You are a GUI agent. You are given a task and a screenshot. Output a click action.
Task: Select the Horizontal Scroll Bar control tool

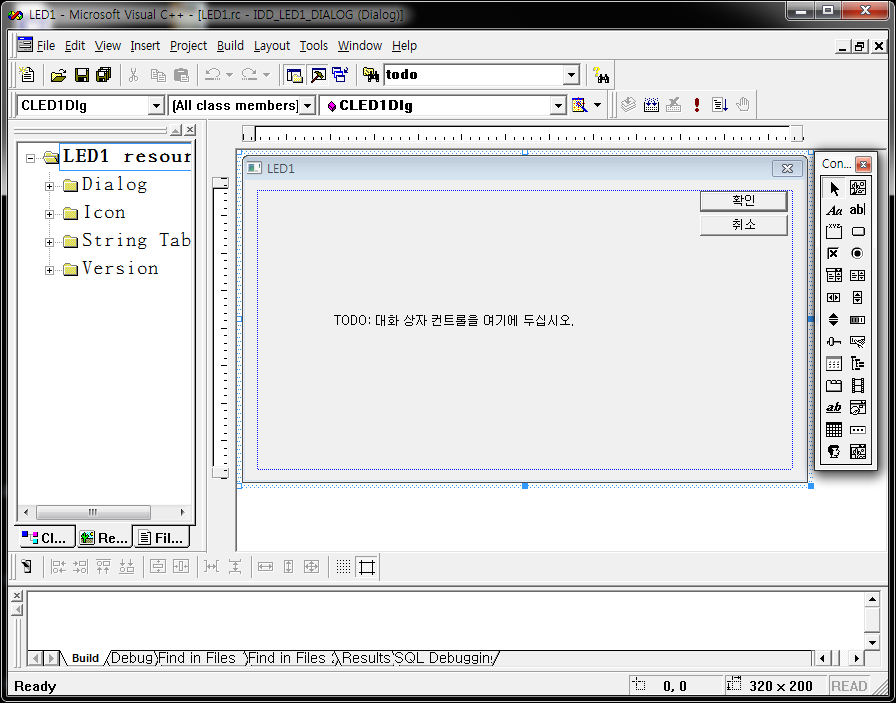[x=834, y=297]
